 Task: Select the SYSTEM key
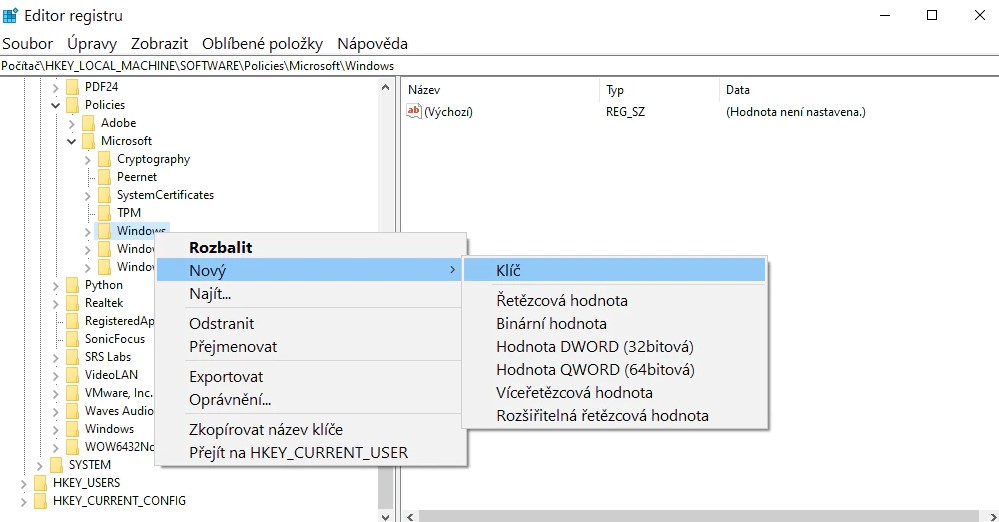[x=89, y=465]
